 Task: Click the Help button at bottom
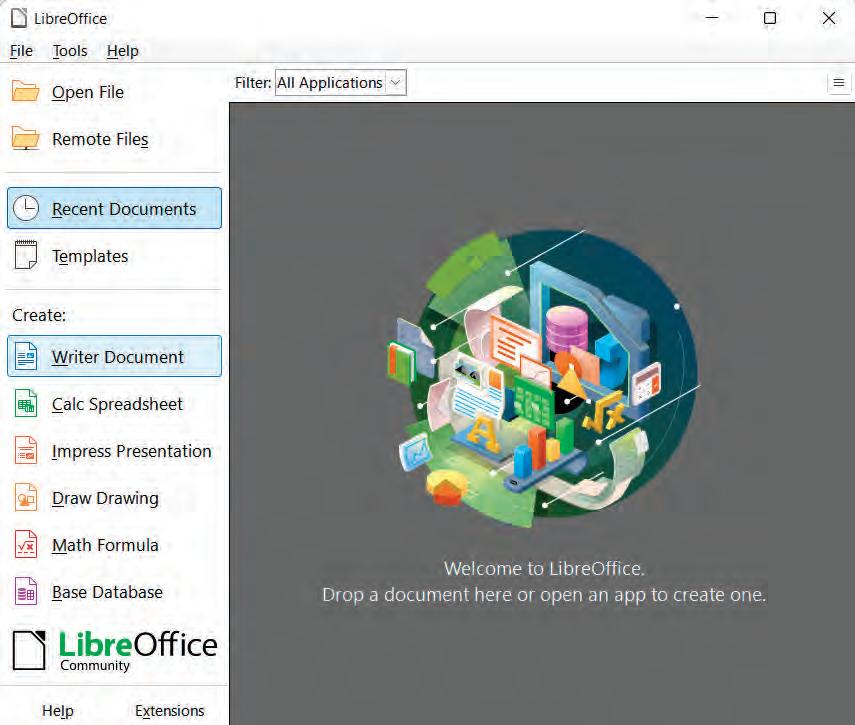58,711
